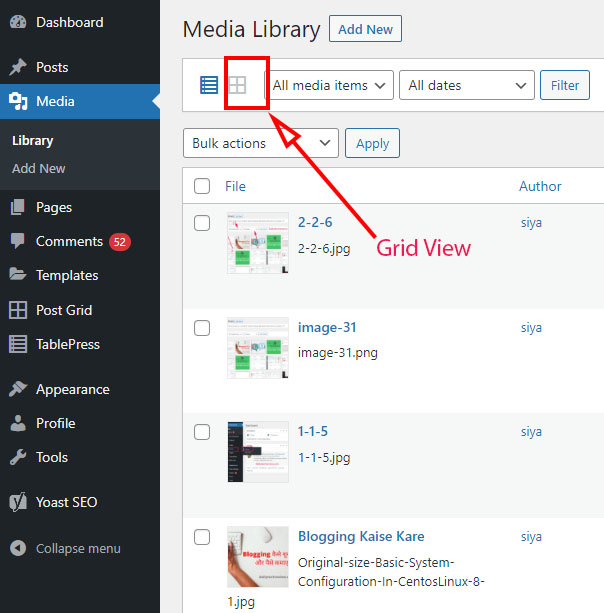Screen dimensions: 604x613
Task: Click the Filter button
Action: 565,85
